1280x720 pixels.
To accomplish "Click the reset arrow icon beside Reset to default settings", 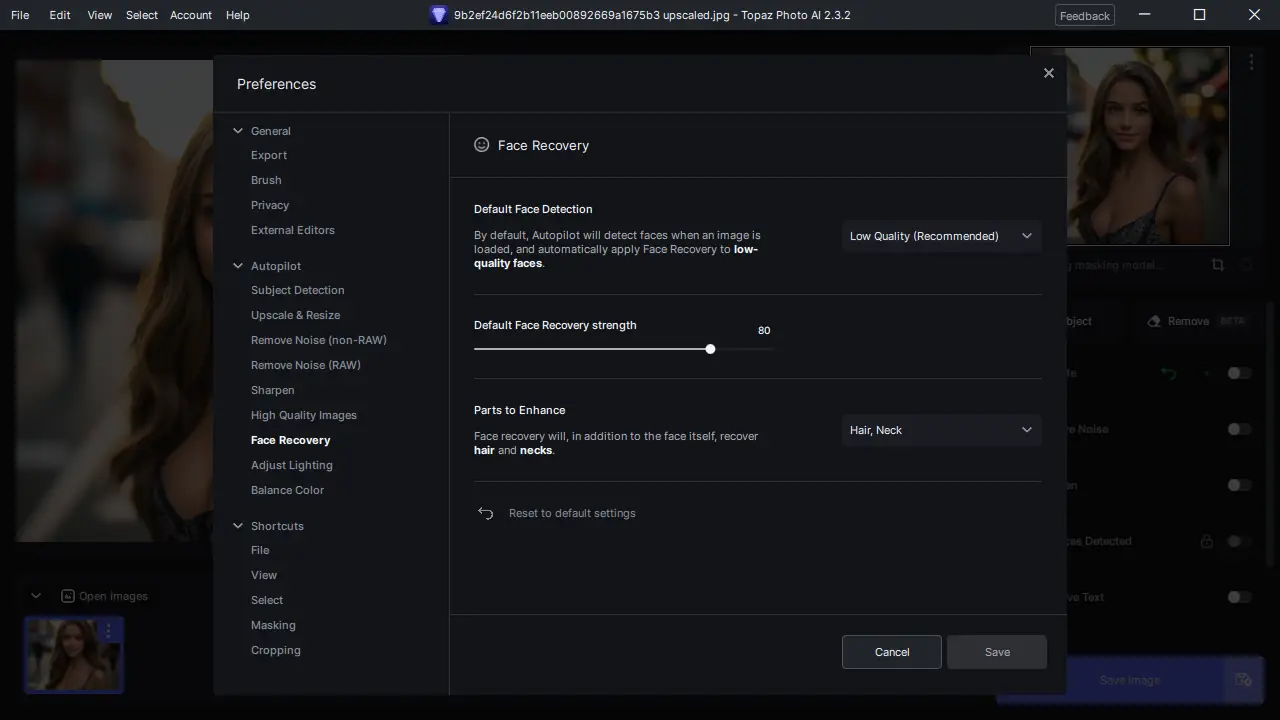I will click(486, 513).
